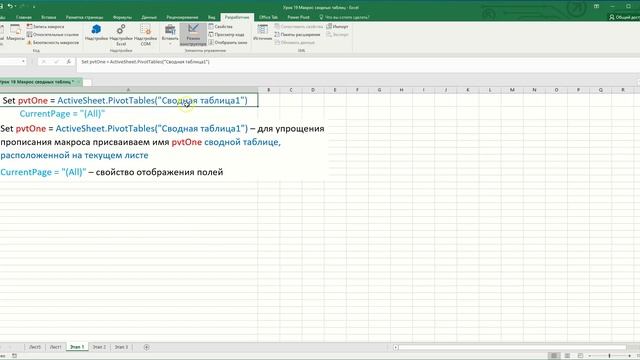This screenshot has width=640, height=360.
Task: Open Macro Security (Безопасность макросов)
Action: tap(53, 42)
